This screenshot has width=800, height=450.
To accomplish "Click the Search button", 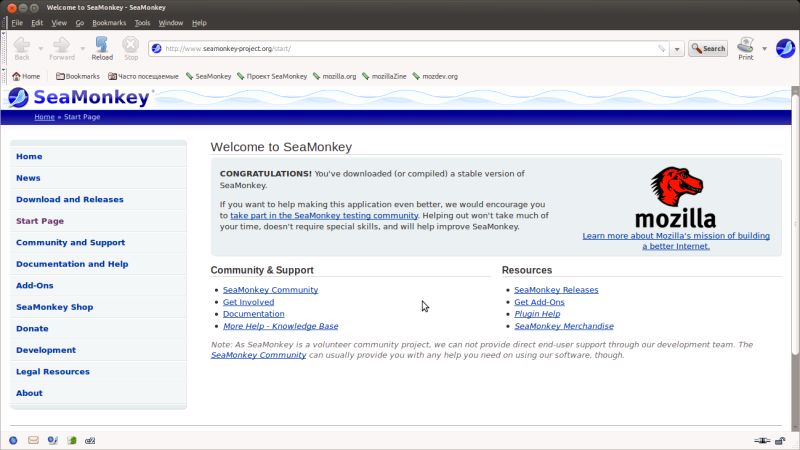I will tap(708, 48).
